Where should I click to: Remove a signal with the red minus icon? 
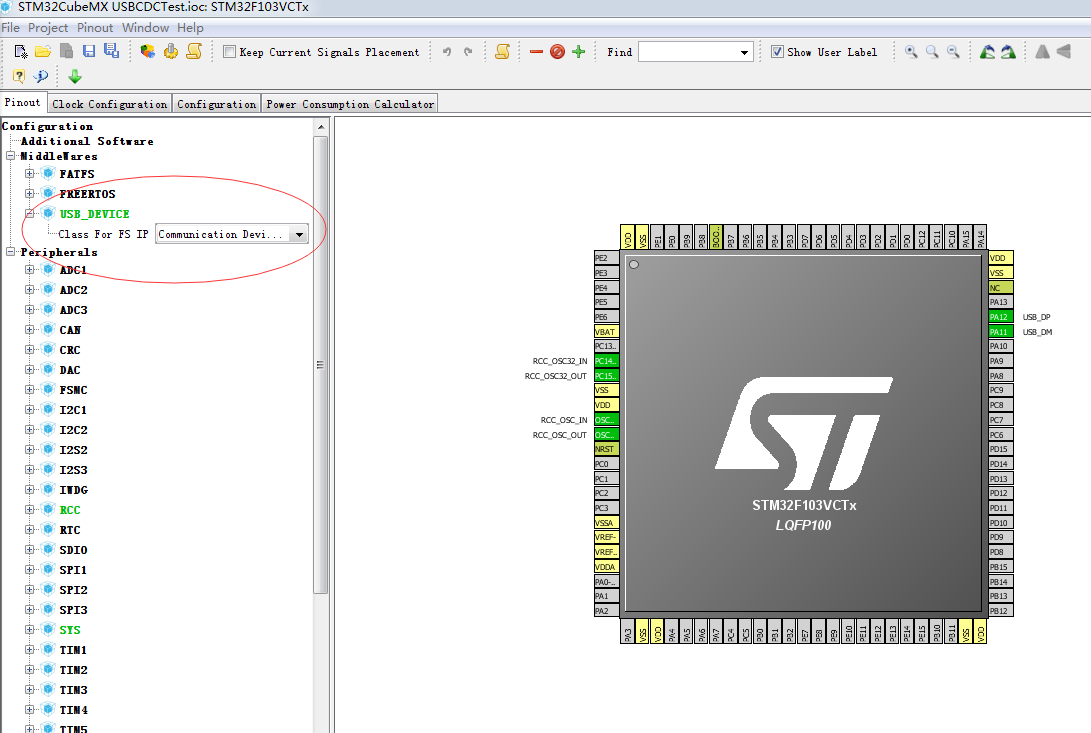535,51
